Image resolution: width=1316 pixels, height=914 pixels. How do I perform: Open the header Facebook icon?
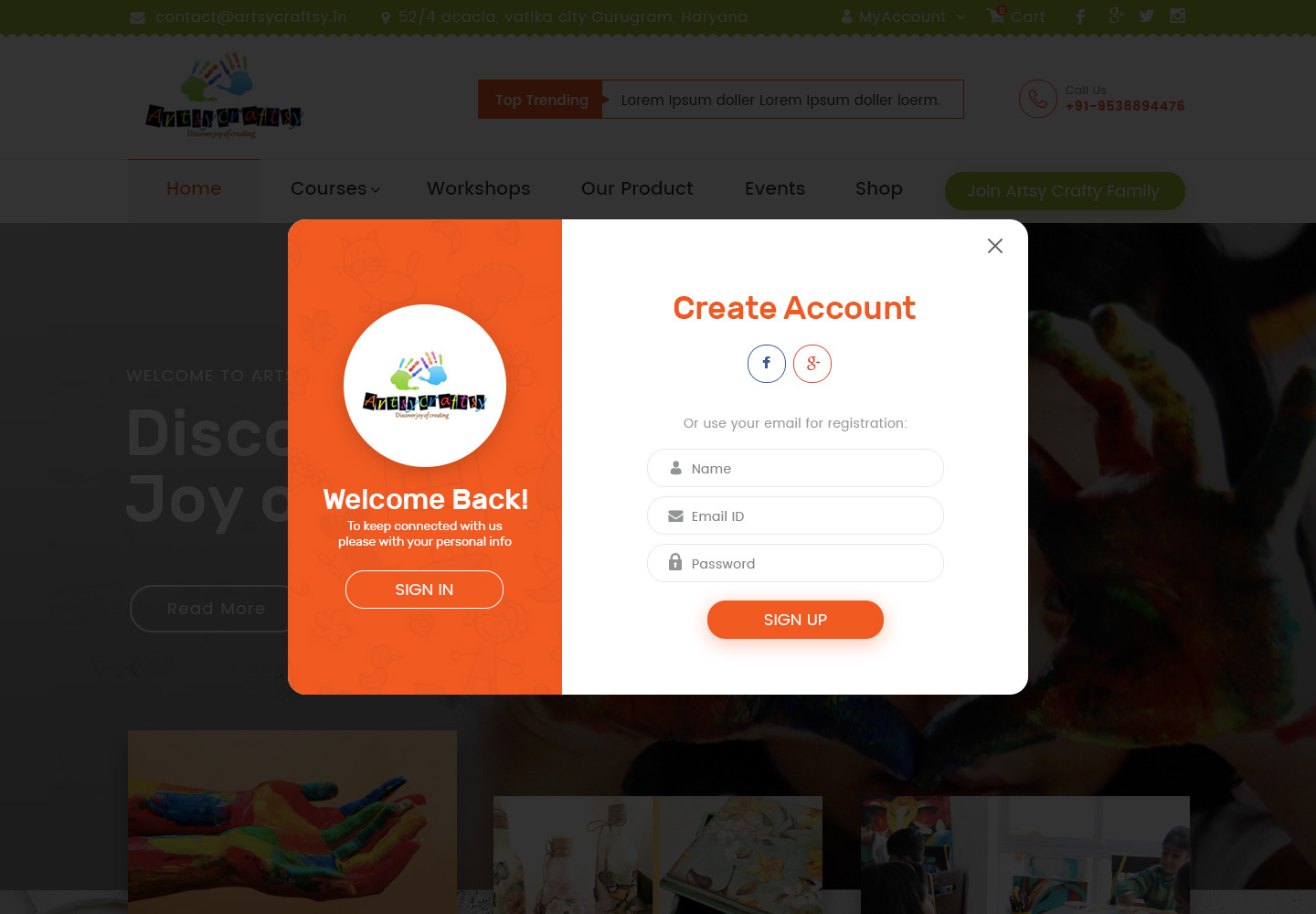[1080, 16]
